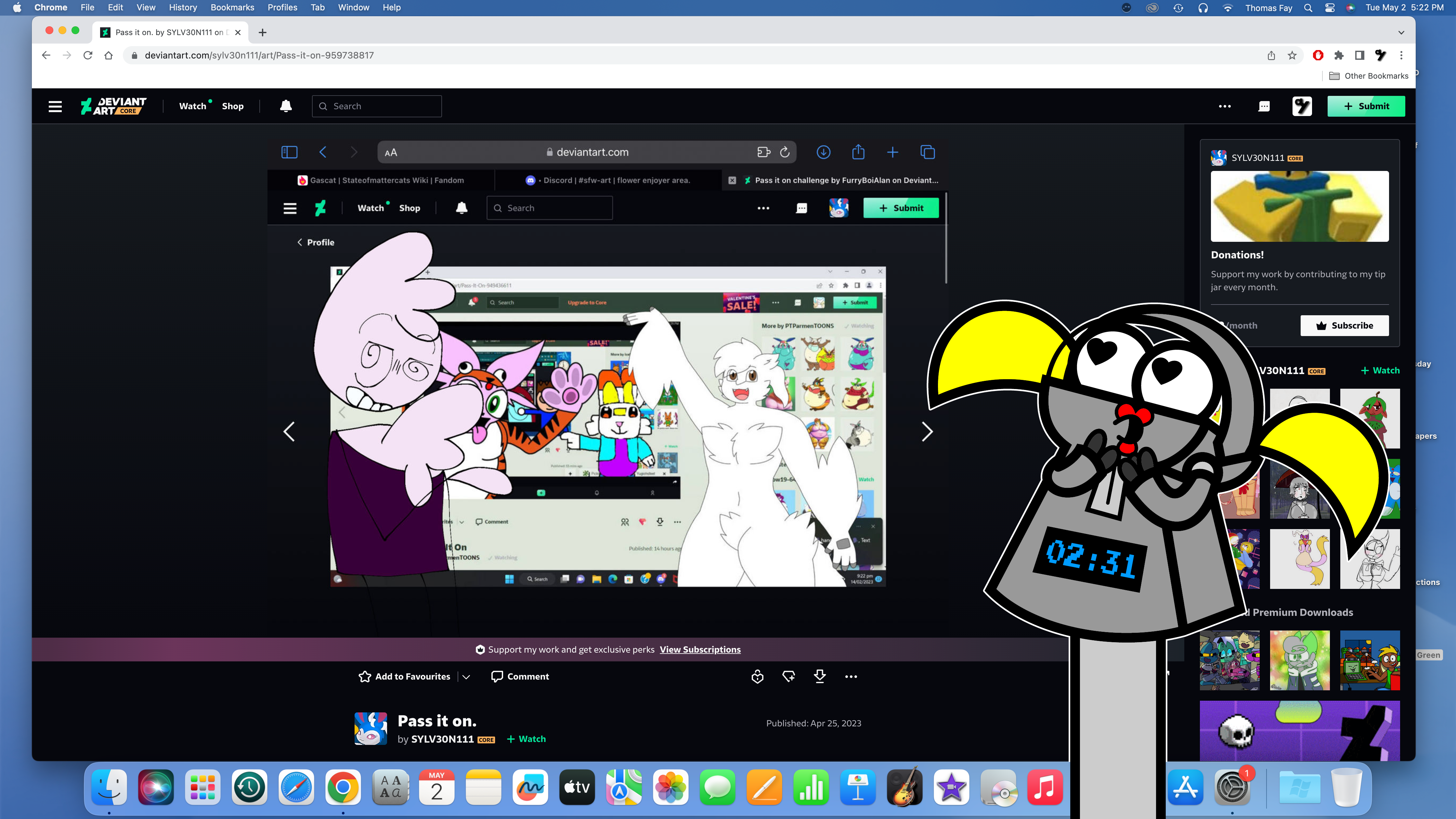
Task: Open the deviation more actions dots
Action: [851, 677]
